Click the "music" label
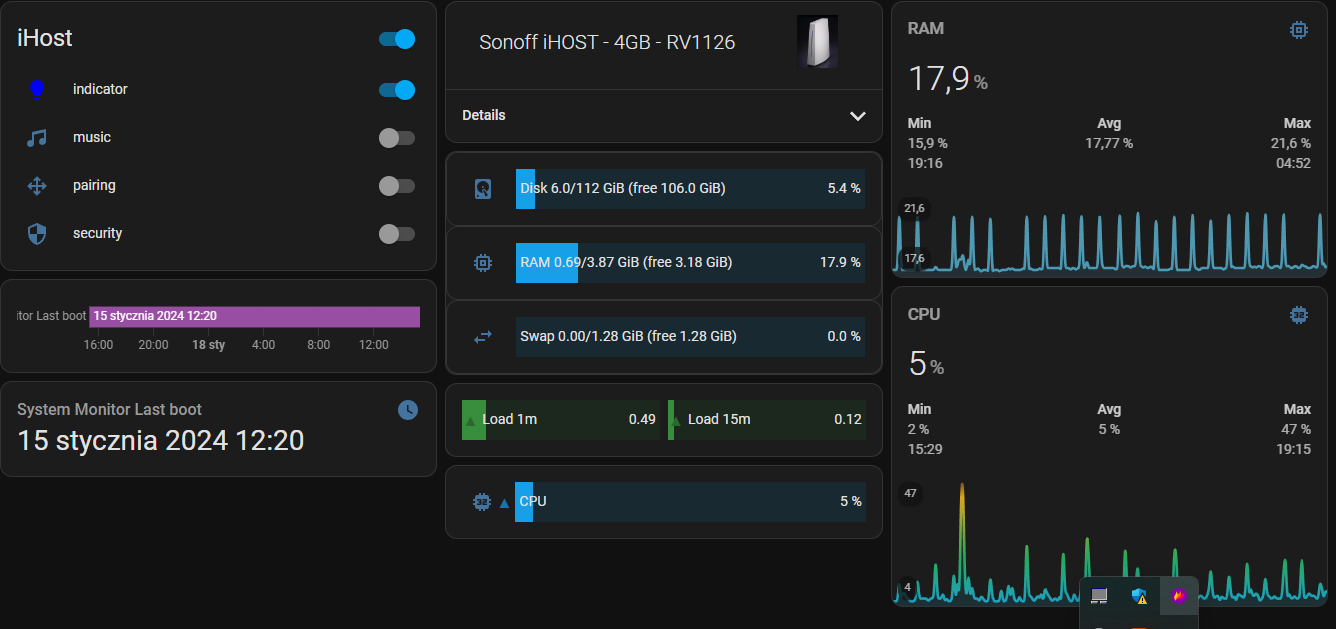This screenshot has width=1336, height=629. pyautogui.click(x=92, y=138)
